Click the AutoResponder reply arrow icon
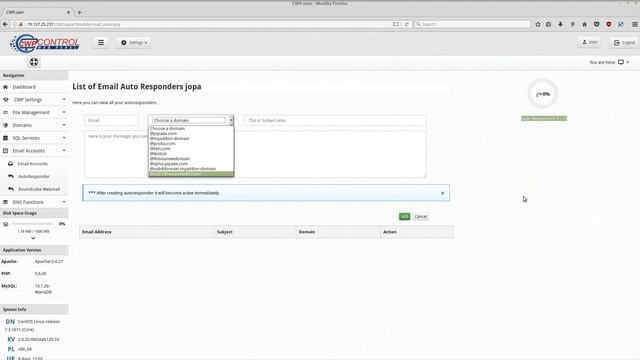The height and width of the screenshot is (360, 640). point(11,176)
